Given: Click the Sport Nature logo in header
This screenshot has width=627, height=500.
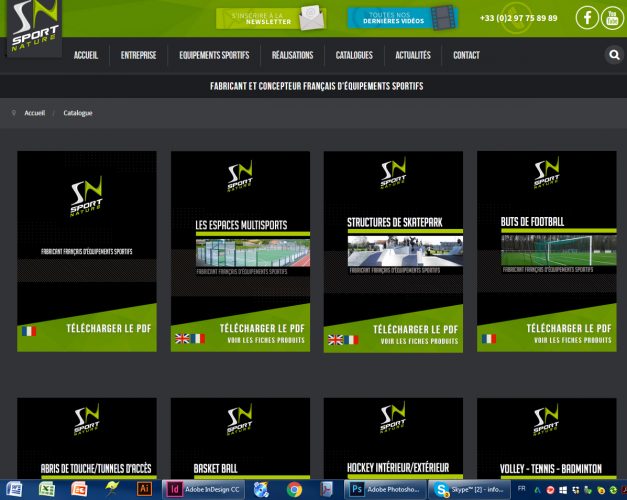Looking at the screenshot, I should [x=31, y=27].
